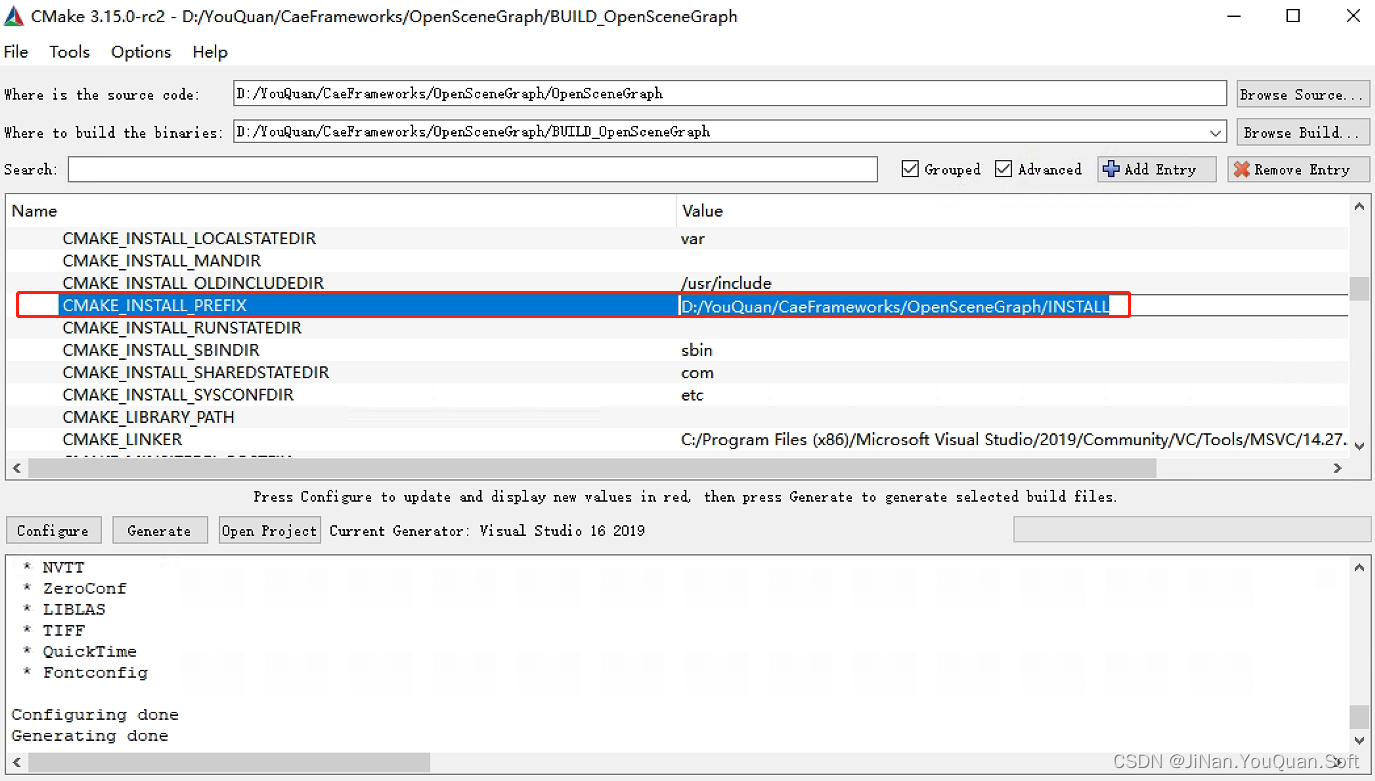Screen dimensions: 1375x781
Task: Click the '* QuickTime' log line
Action: 79,652
